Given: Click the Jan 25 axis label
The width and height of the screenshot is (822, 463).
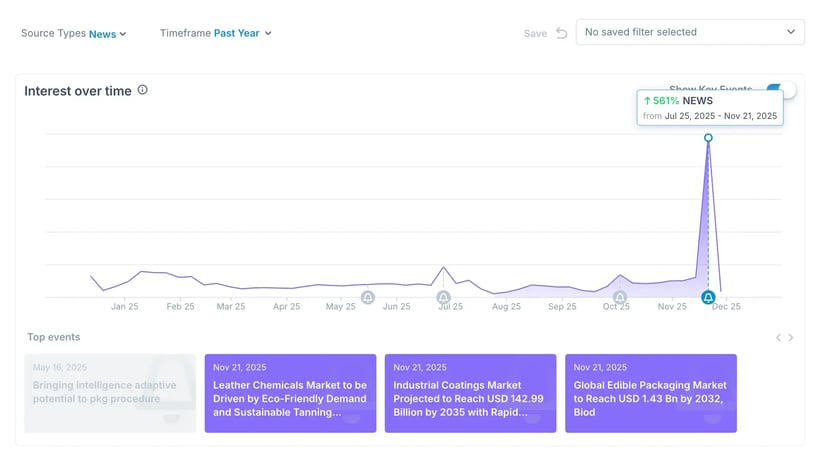Looking at the screenshot, I should [x=125, y=307].
